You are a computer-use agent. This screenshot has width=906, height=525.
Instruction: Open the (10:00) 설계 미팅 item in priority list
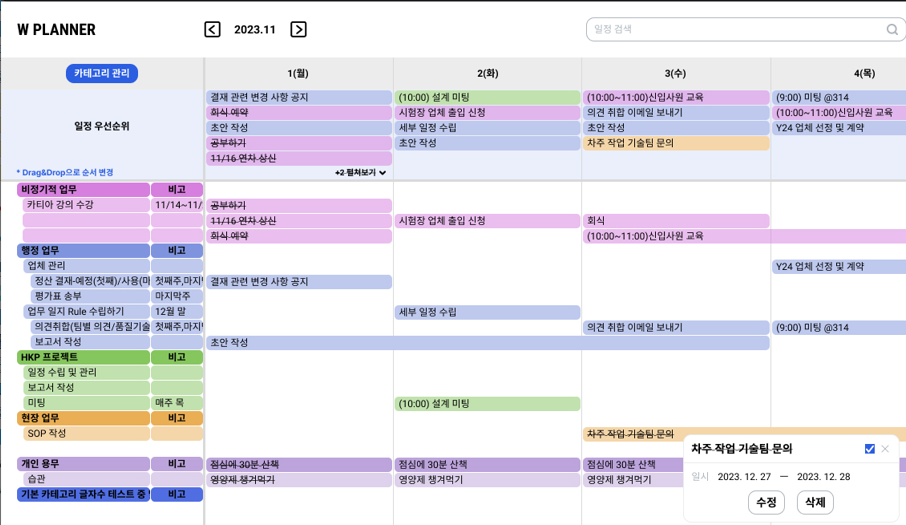(x=488, y=98)
